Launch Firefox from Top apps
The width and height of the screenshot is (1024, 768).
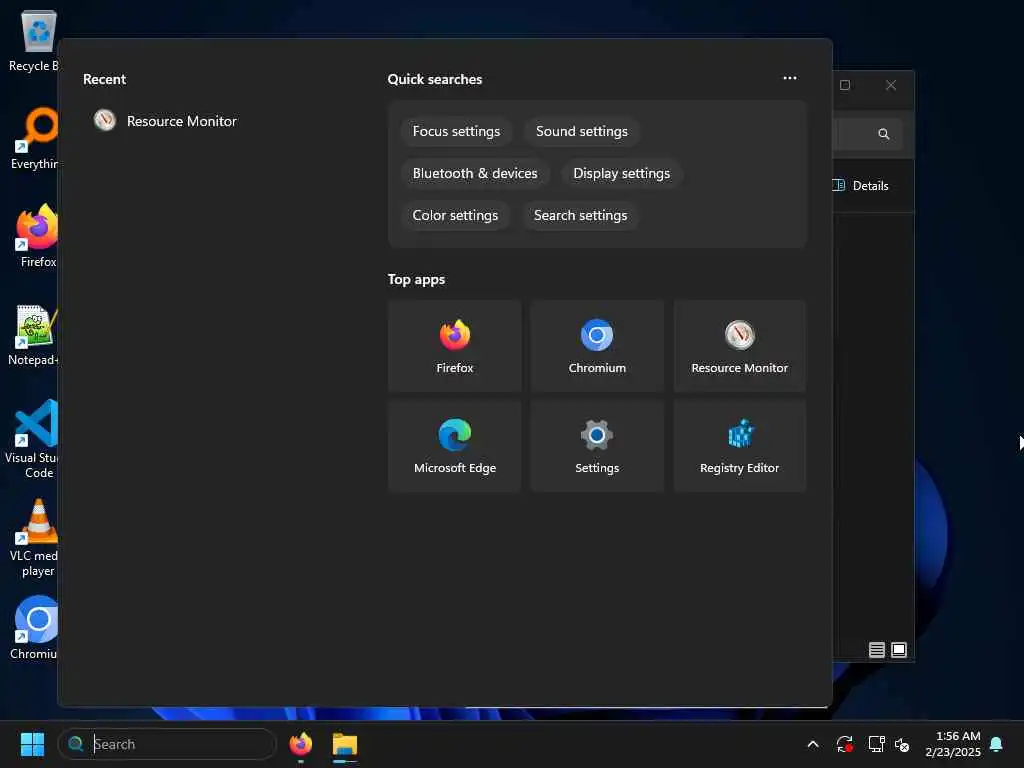(455, 346)
